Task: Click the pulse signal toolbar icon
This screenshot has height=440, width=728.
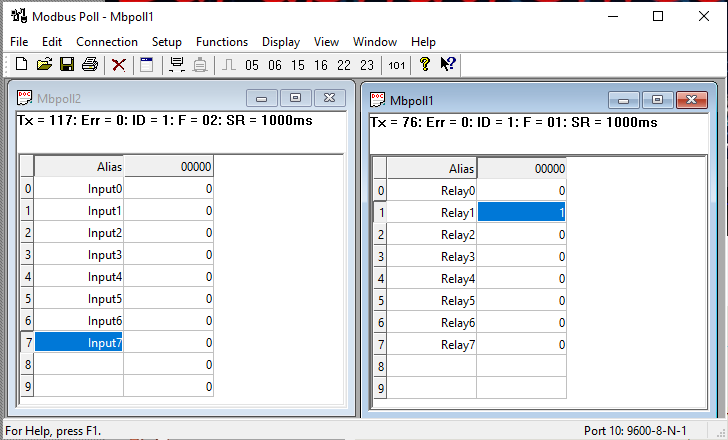Action: point(228,65)
